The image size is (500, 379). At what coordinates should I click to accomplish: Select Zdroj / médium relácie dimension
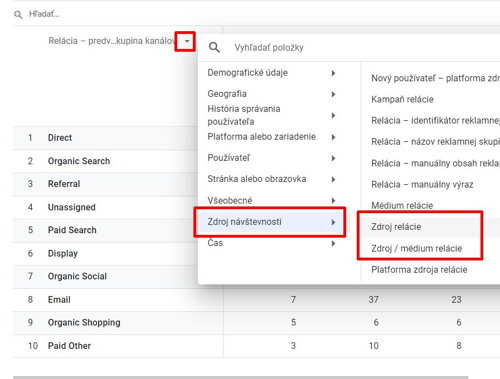pos(417,248)
